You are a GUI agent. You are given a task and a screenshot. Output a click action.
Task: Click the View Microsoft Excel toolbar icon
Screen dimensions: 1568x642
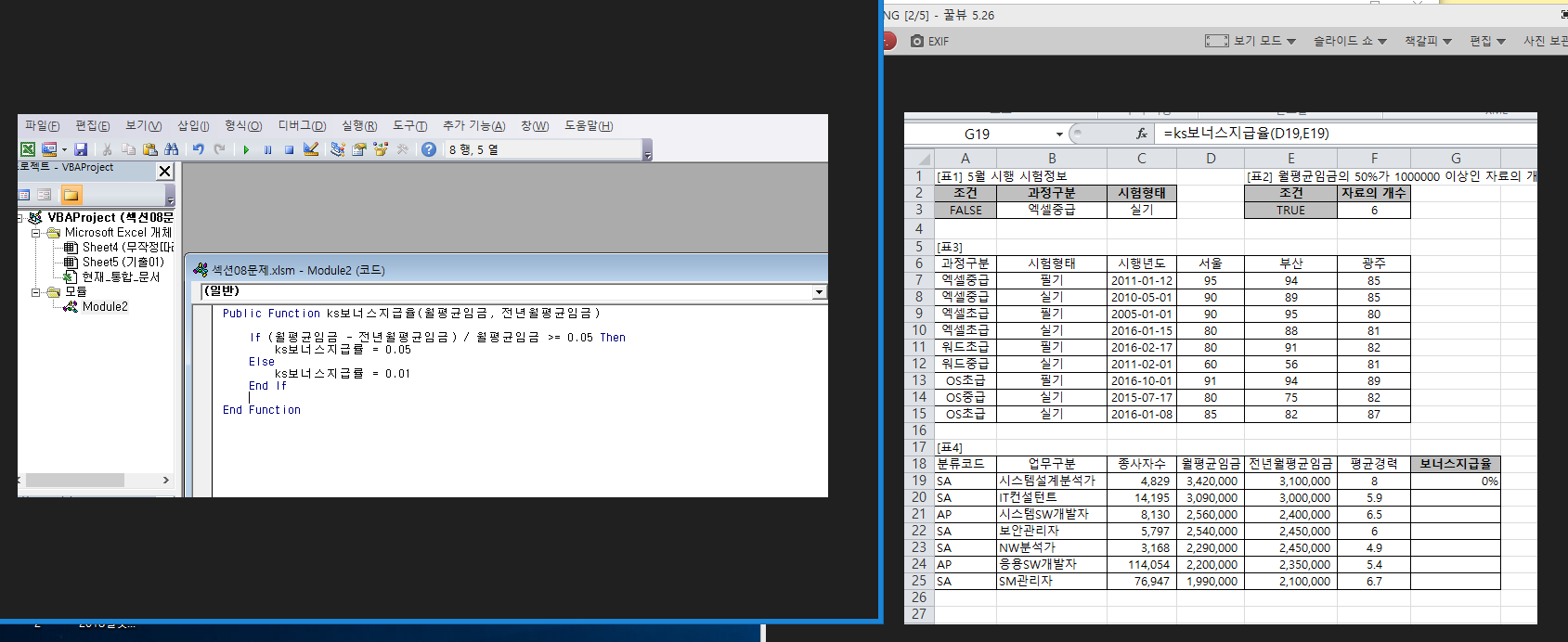pyautogui.click(x=28, y=149)
